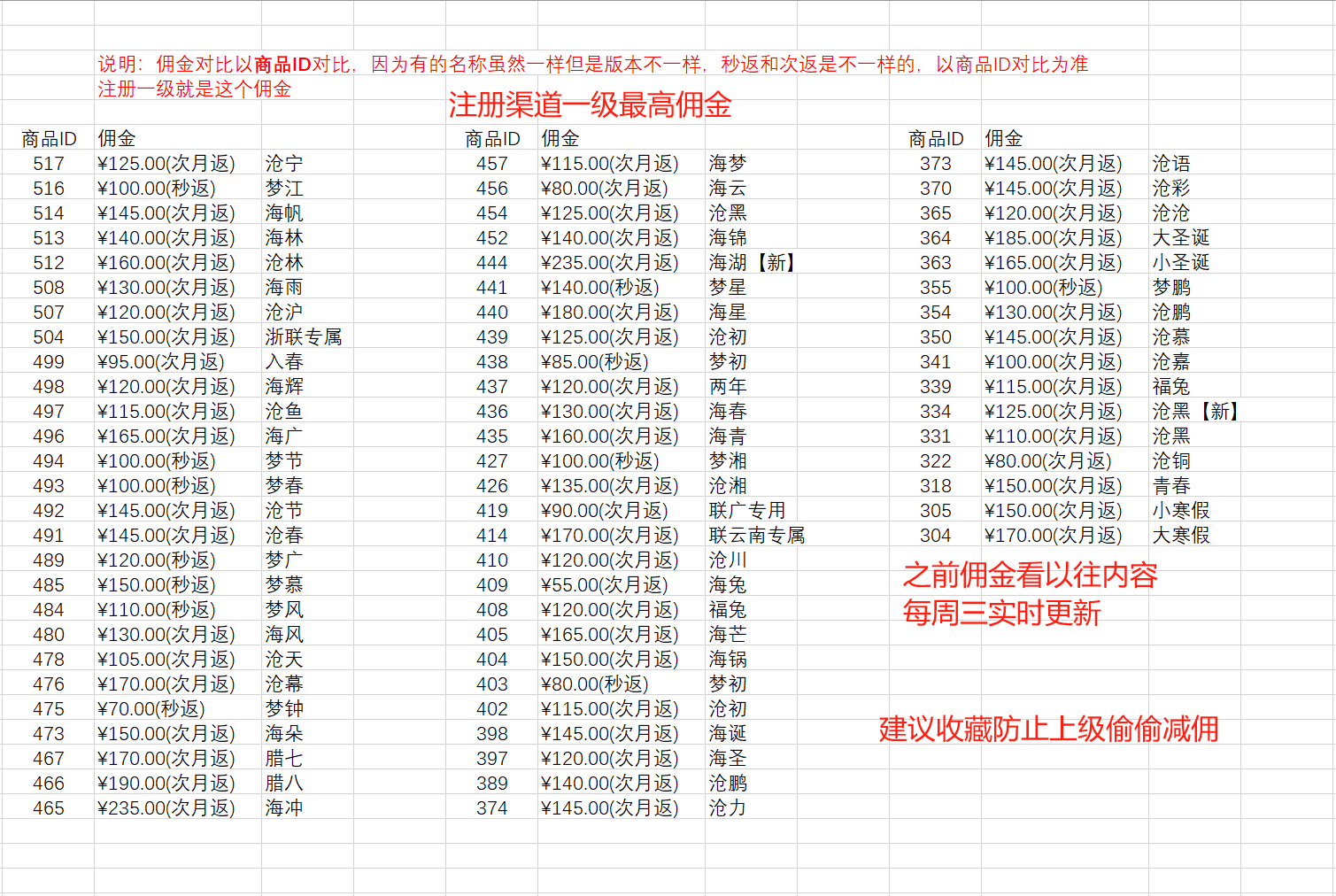
Task: Click the name cell 梦鹏
Action: [1194, 288]
